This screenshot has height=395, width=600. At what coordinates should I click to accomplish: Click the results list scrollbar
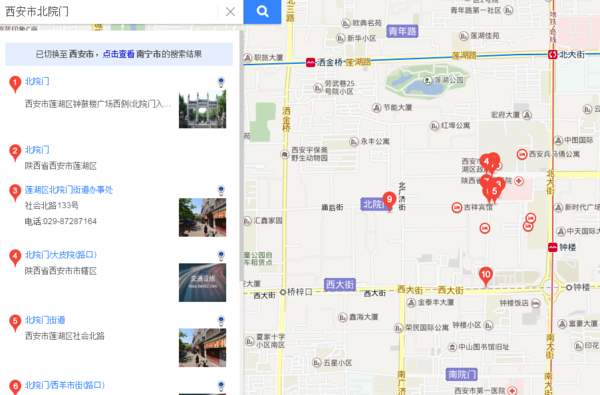pos(241,156)
